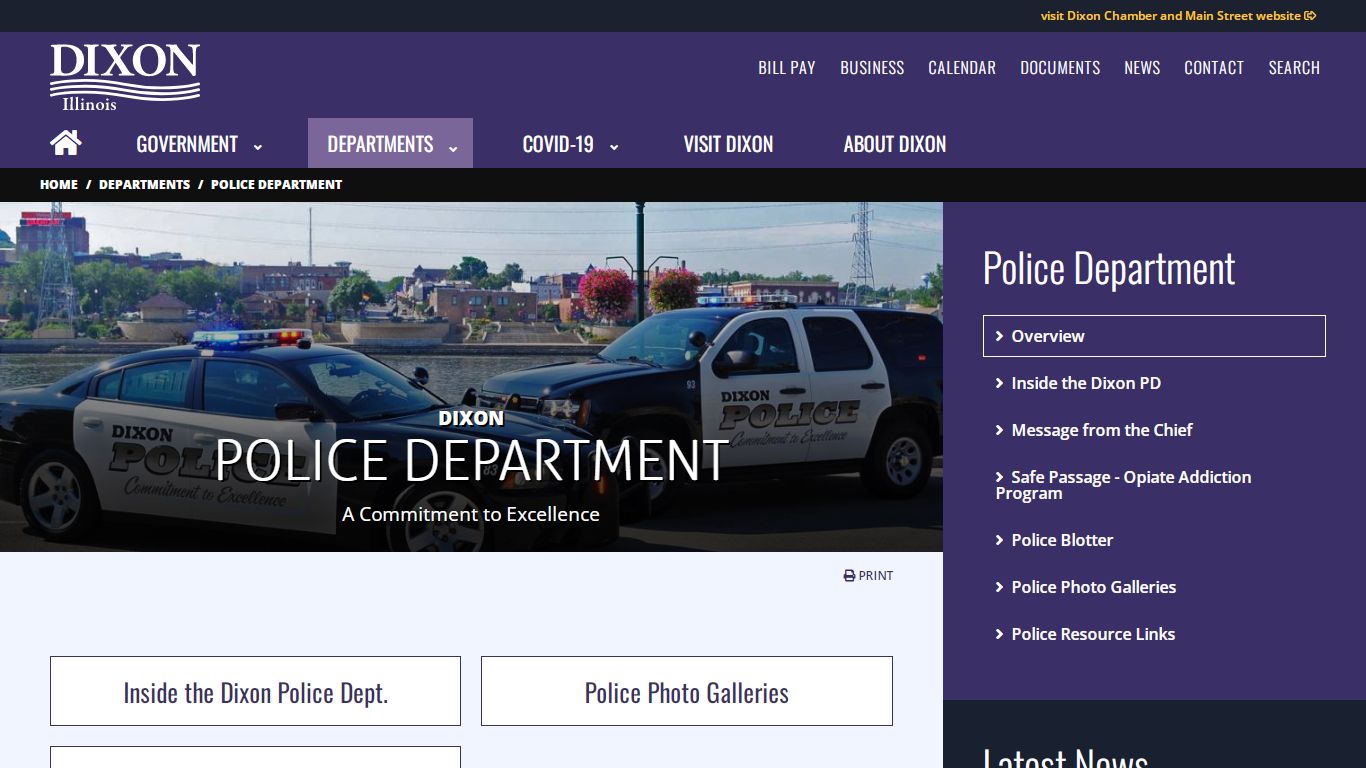Open the News link in header
Screen dimensions: 1366x768
tap(1142, 68)
